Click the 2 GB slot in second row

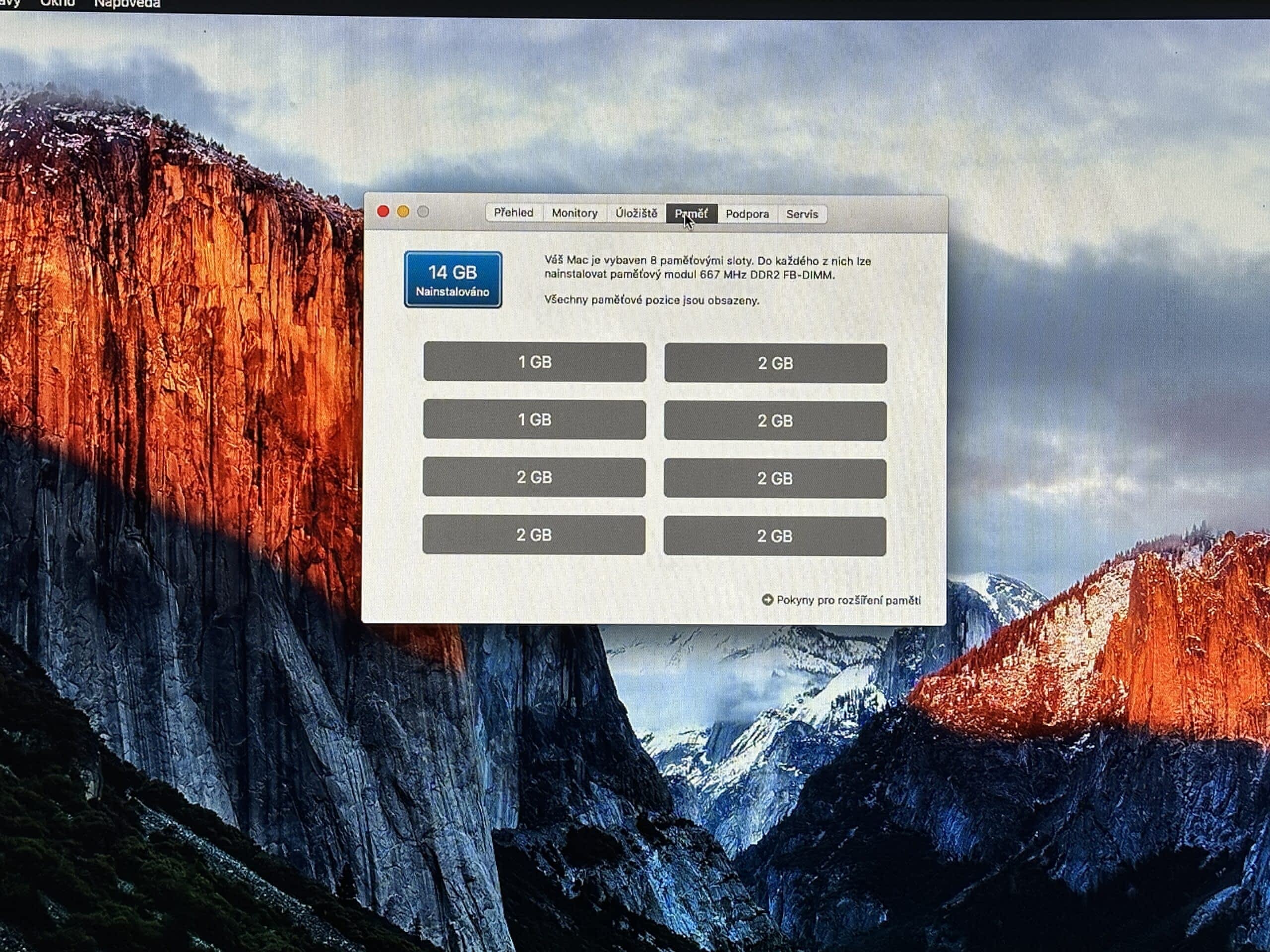coord(775,421)
